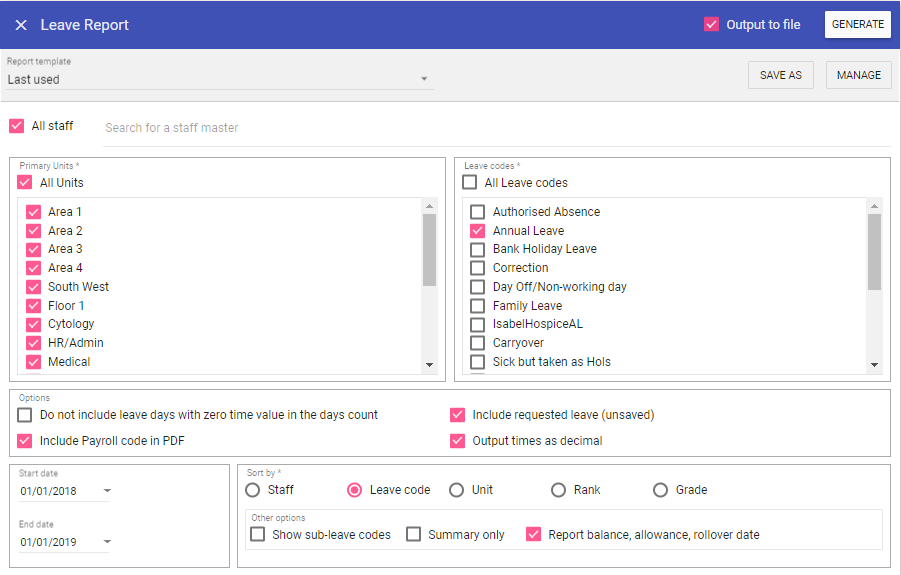Enable the All Leave codes checkbox

point(470,183)
